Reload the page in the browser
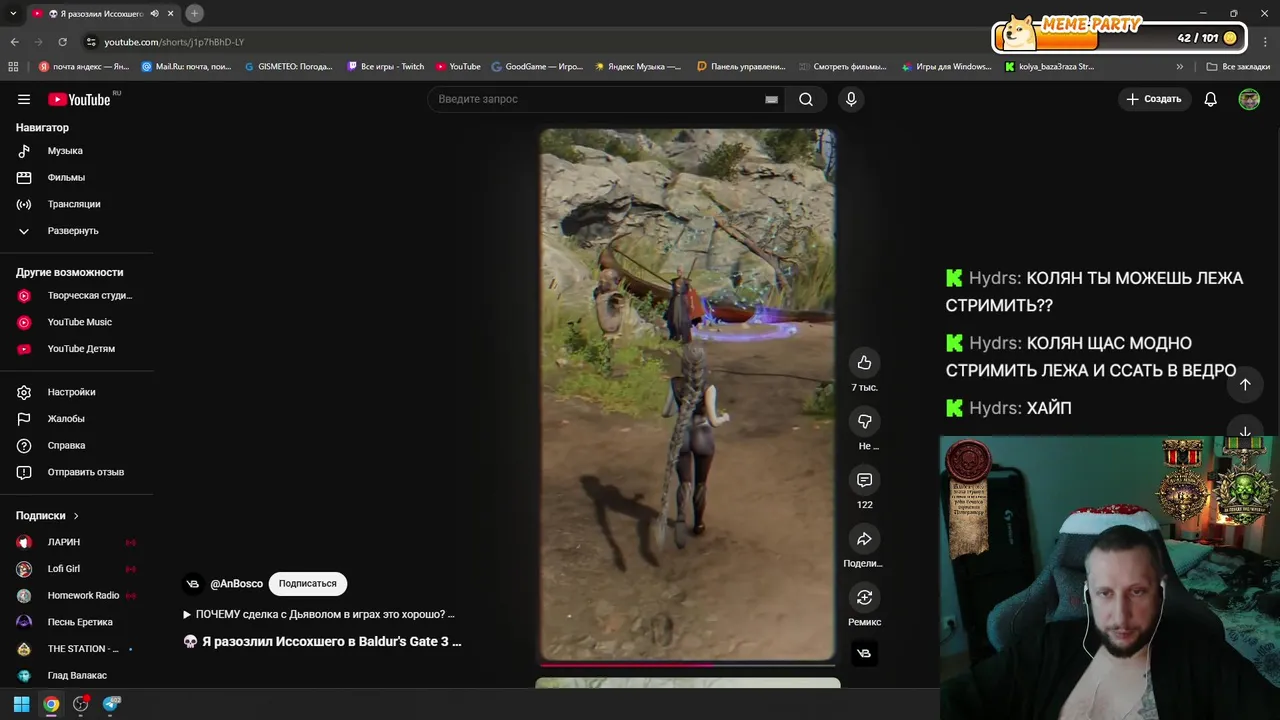Screen dimensions: 1280x720 pyautogui.click(x=62, y=42)
